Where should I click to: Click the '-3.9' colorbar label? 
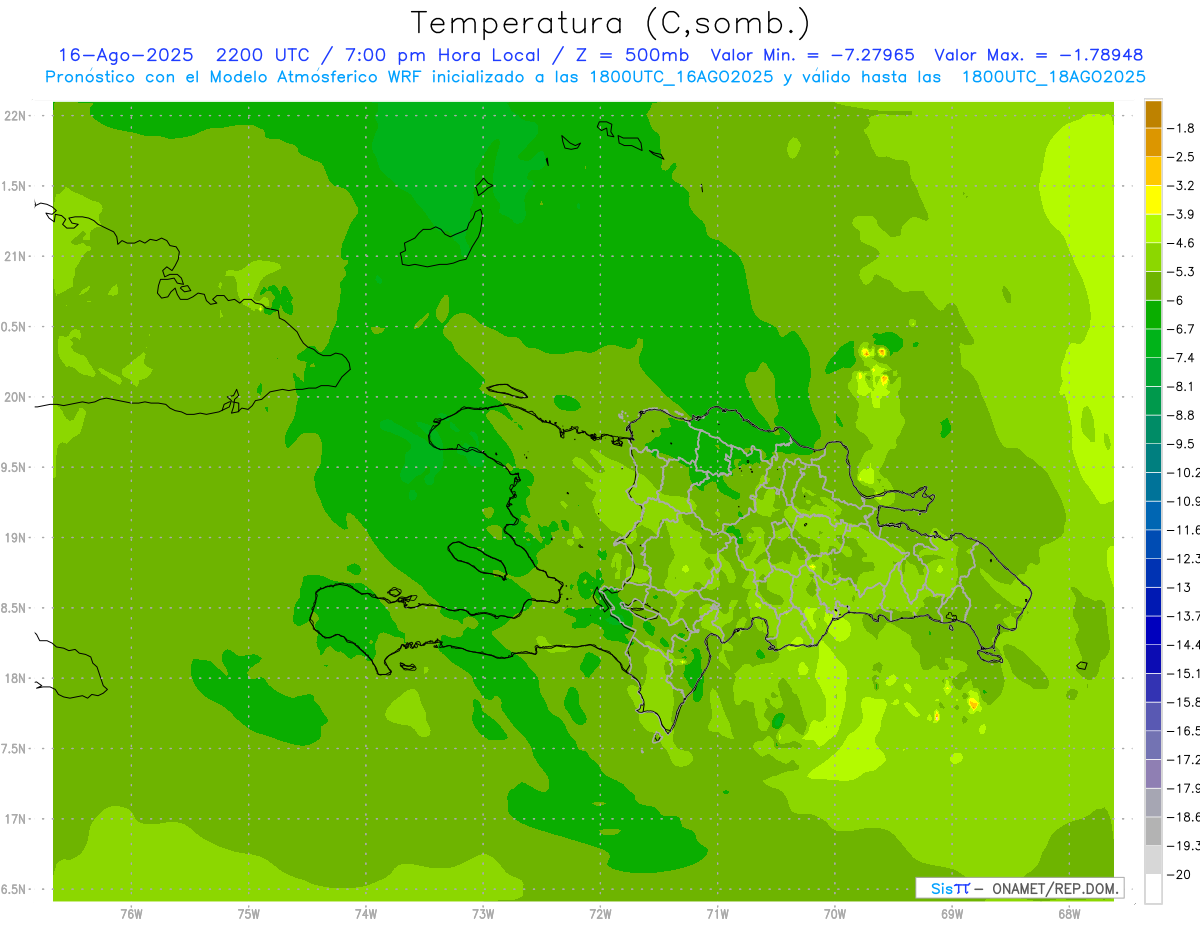[x=1182, y=214]
